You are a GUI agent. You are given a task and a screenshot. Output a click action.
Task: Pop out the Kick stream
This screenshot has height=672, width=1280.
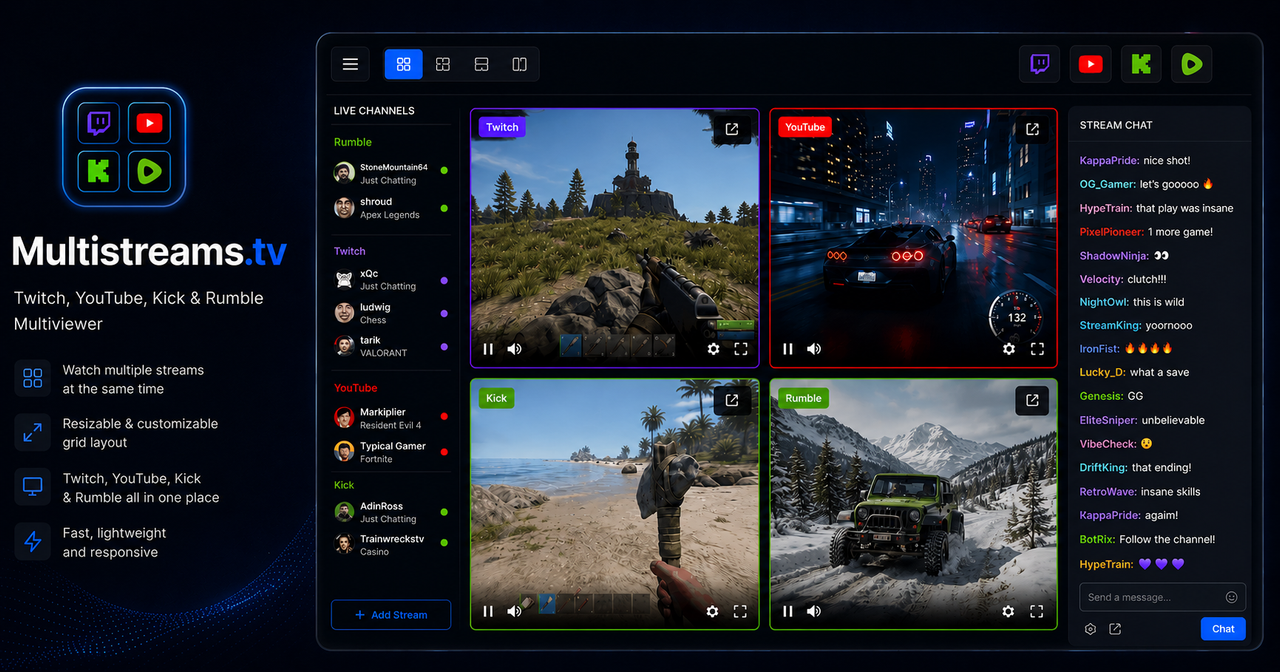coord(732,400)
